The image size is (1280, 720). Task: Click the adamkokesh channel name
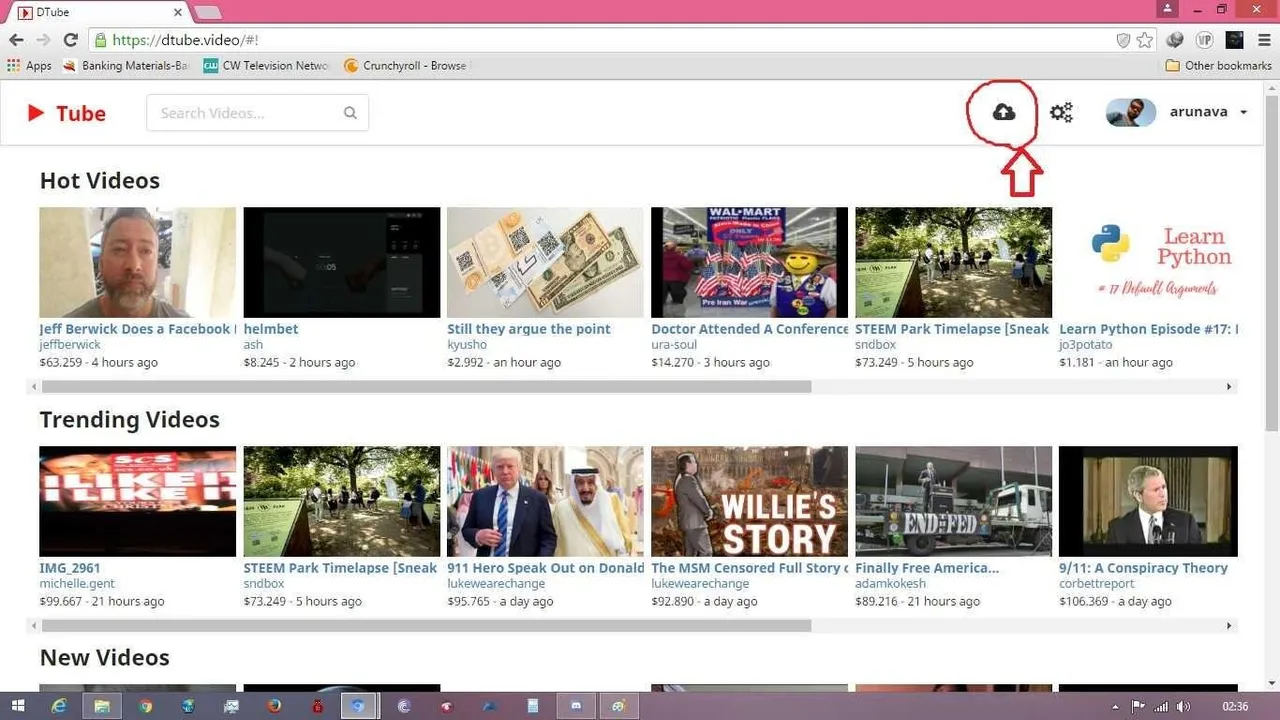tap(891, 584)
